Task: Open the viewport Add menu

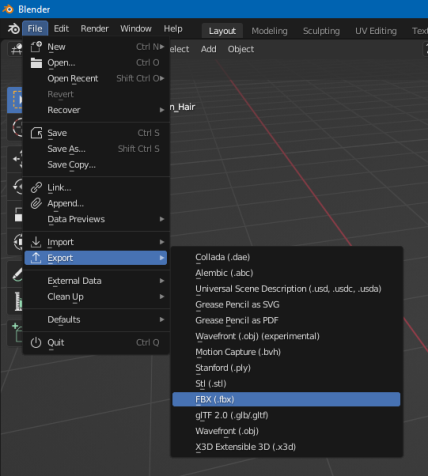Action: [x=208, y=49]
